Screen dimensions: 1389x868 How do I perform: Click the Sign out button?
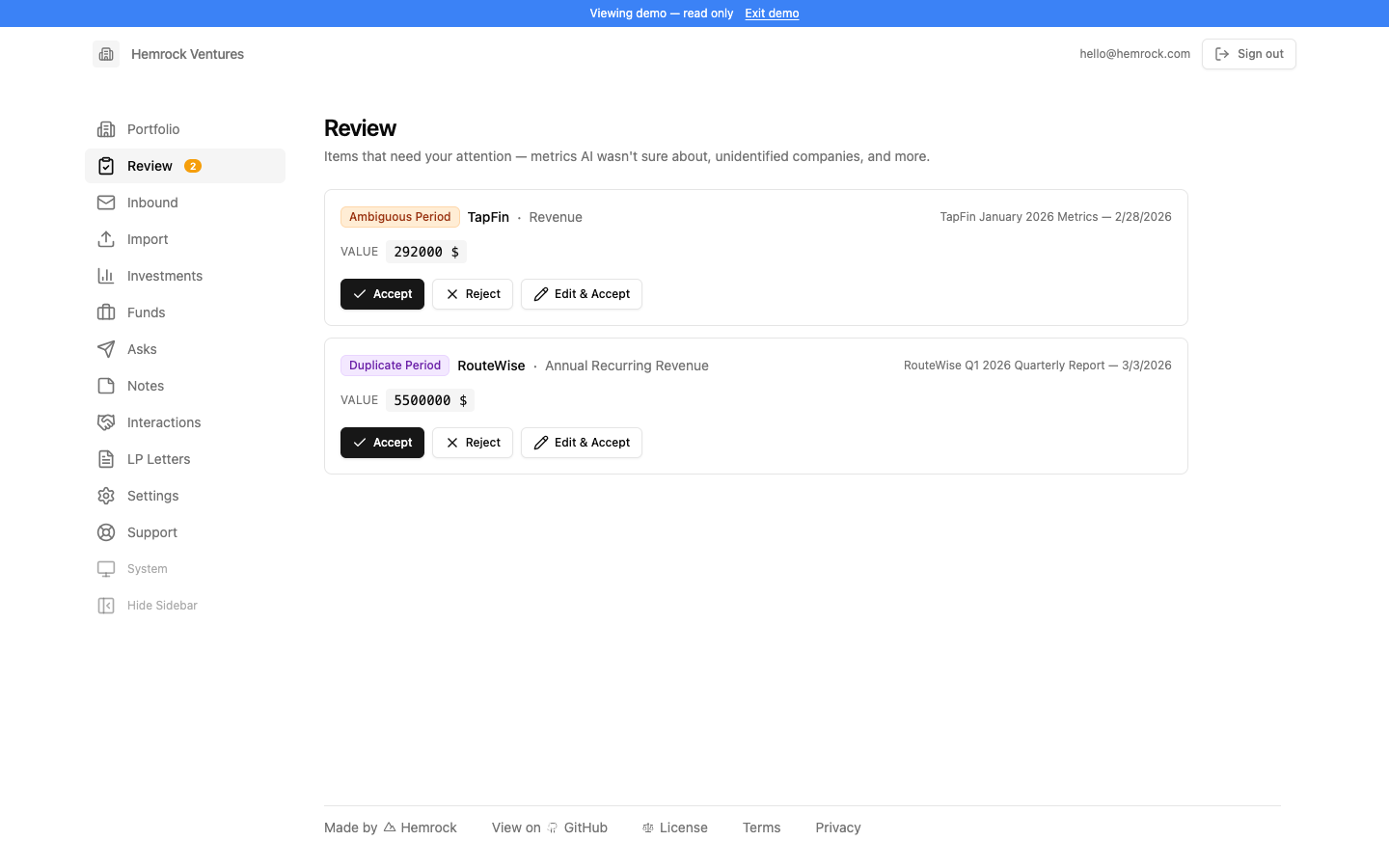point(1248,54)
